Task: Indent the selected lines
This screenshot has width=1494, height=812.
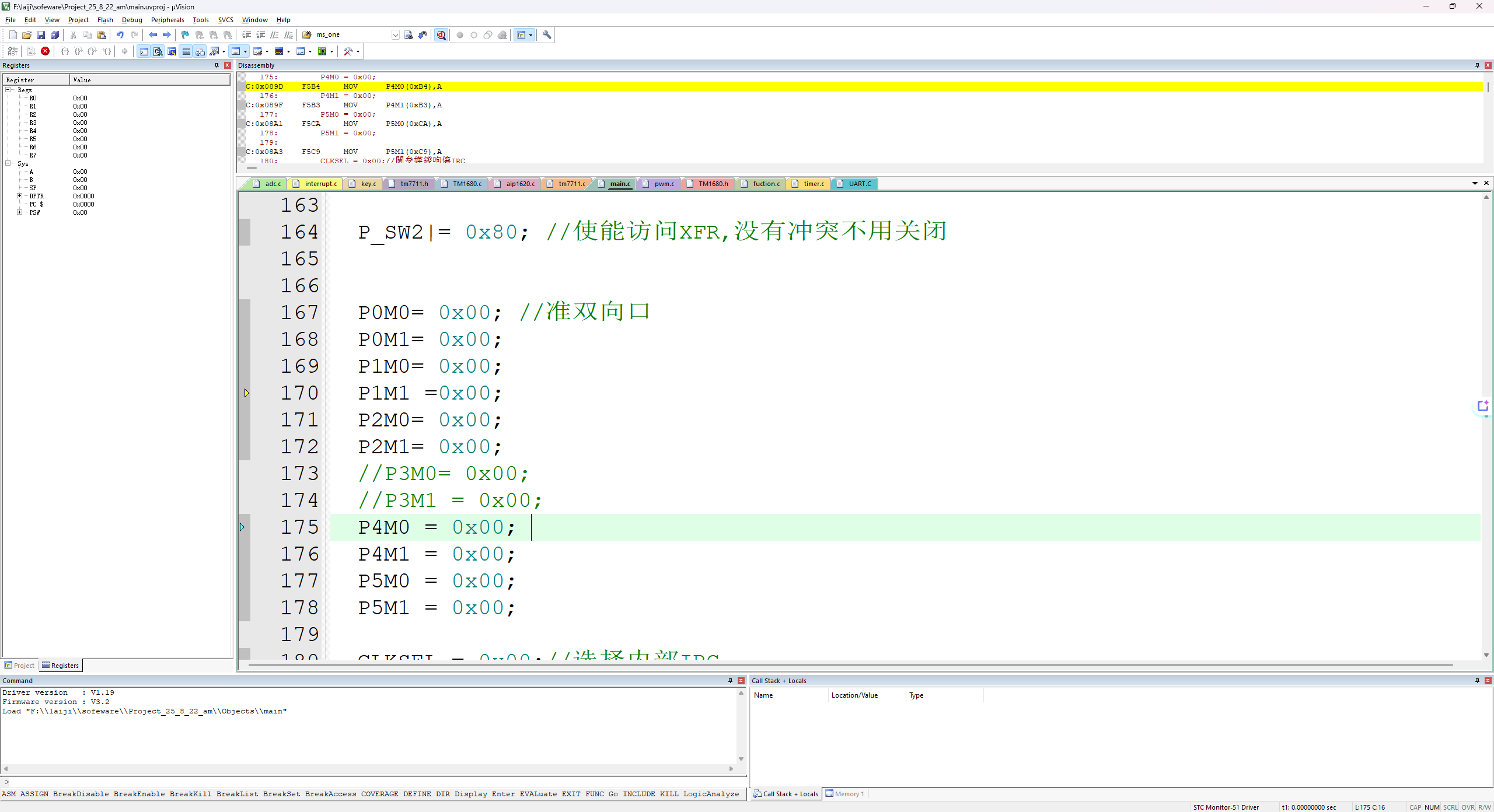Action: pos(246,35)
